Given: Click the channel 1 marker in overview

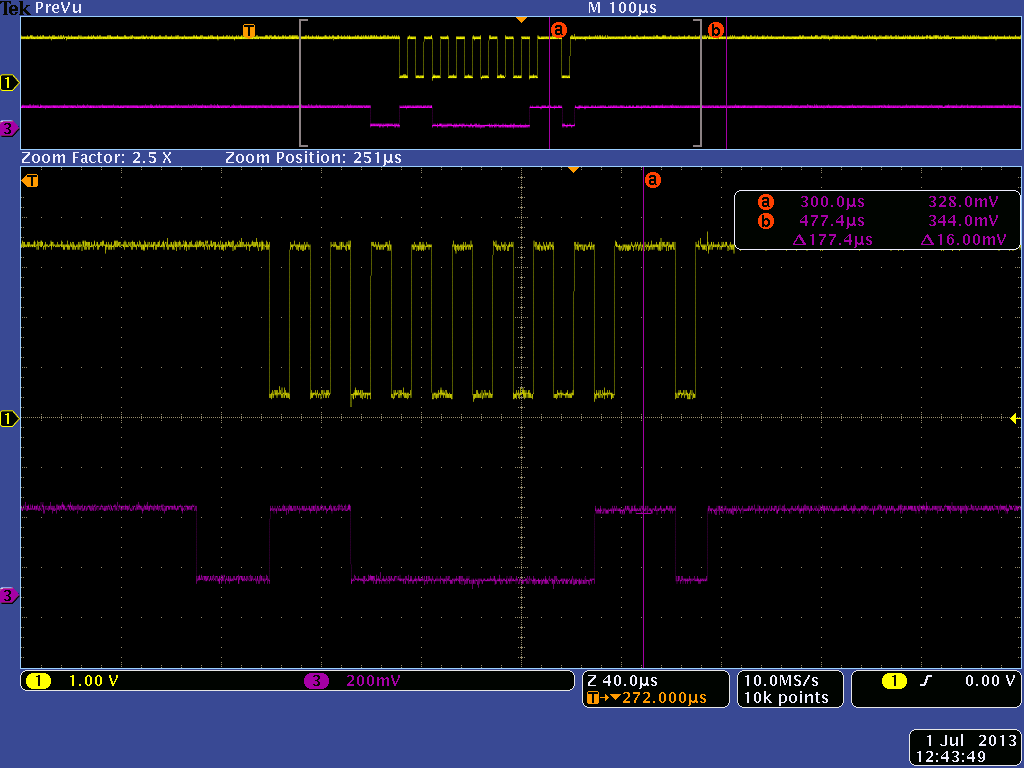Looking at the screenshot, I should (x=9, y=83).
